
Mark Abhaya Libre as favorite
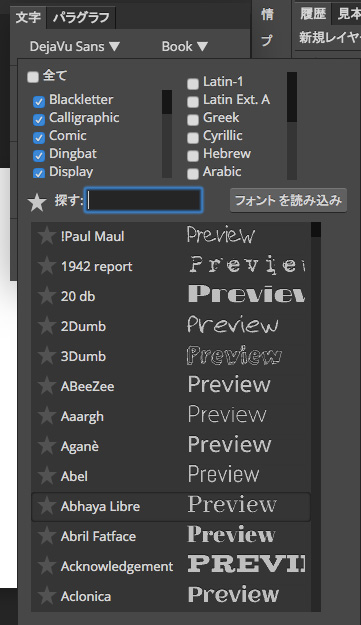click(46, 506)
